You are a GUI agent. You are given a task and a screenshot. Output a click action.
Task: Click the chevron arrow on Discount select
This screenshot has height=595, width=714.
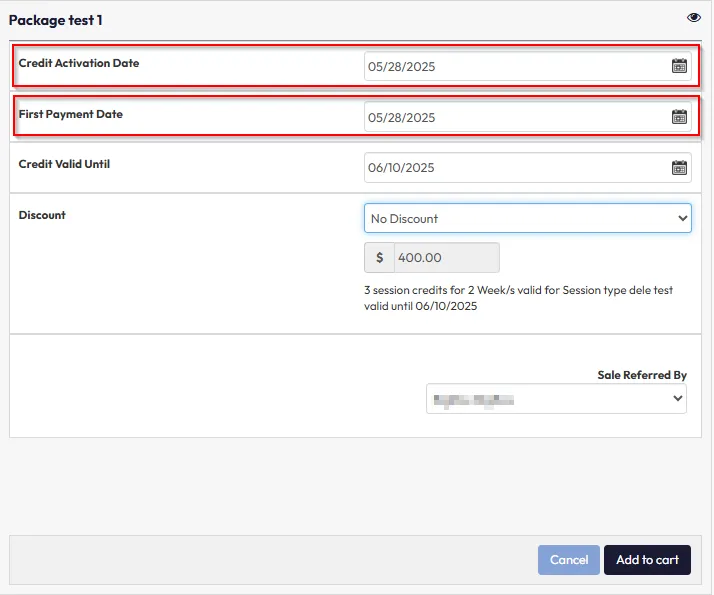coord(682,218)
